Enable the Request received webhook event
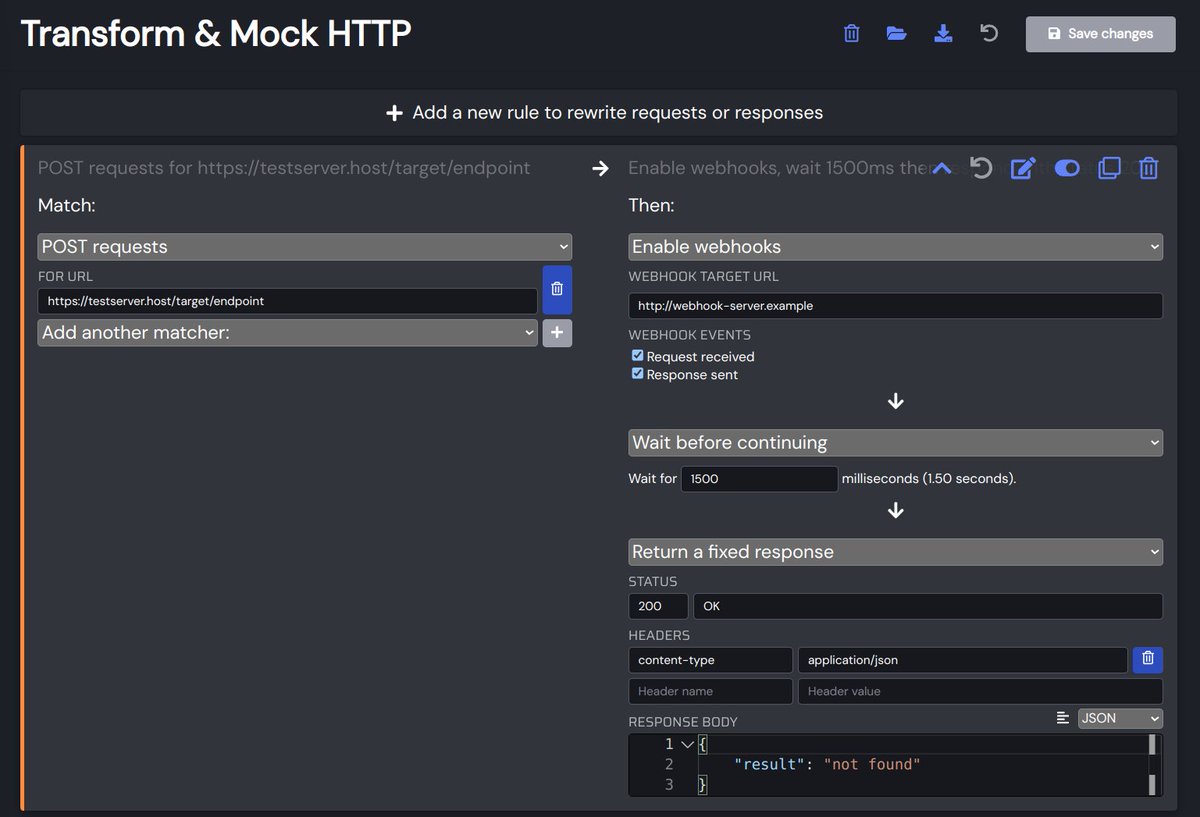 (x=637, y=355)
